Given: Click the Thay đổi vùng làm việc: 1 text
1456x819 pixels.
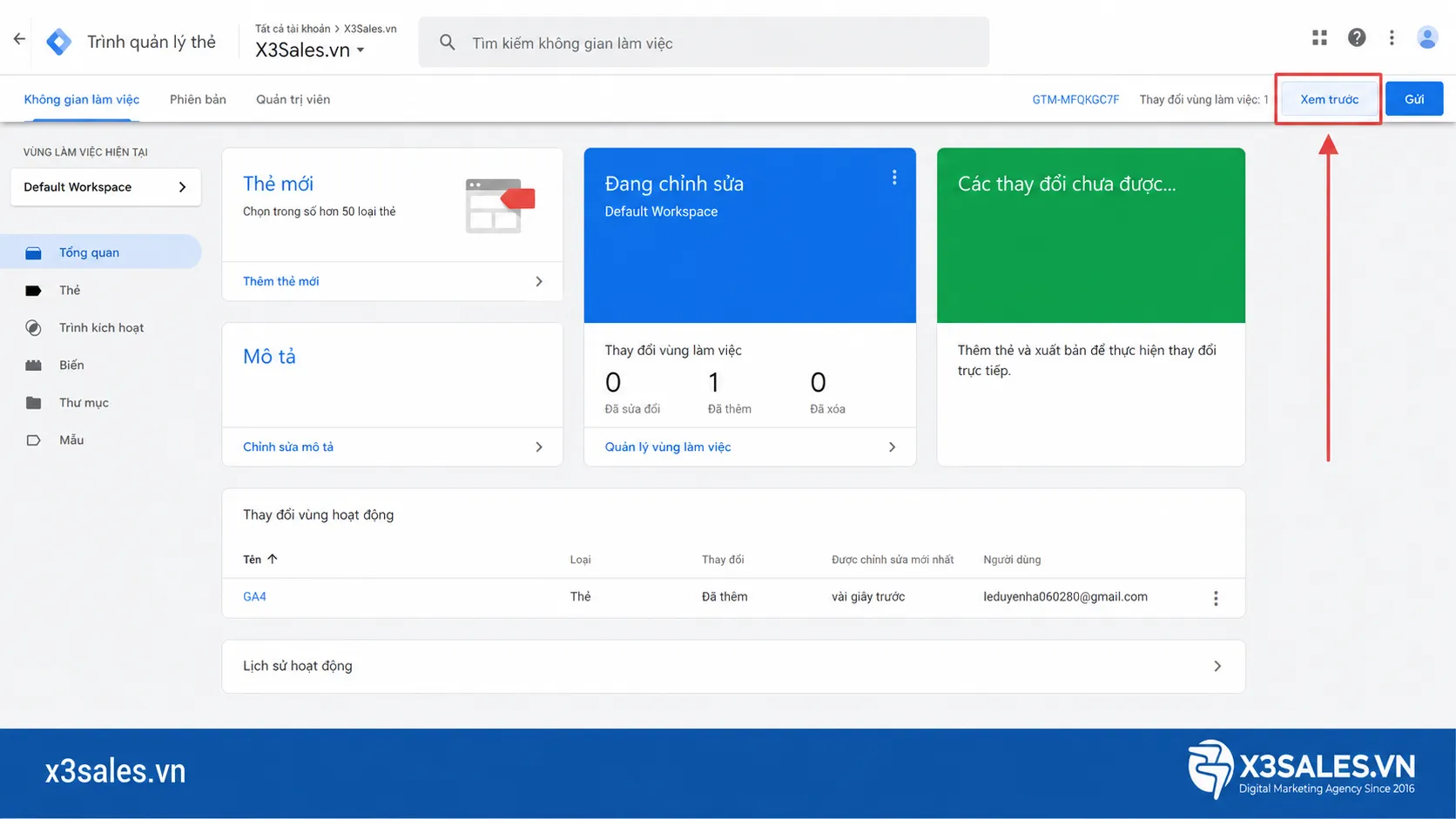Looking at the screenshot, I should click(x=1203, y=99).
